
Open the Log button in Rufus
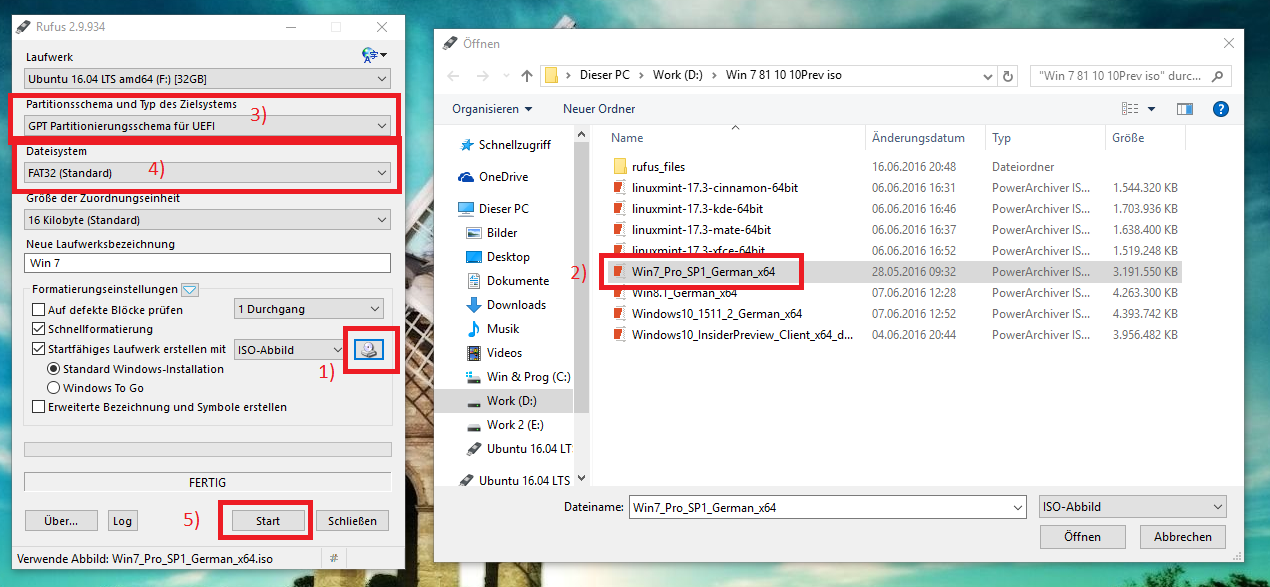click(x=122, y=521)
